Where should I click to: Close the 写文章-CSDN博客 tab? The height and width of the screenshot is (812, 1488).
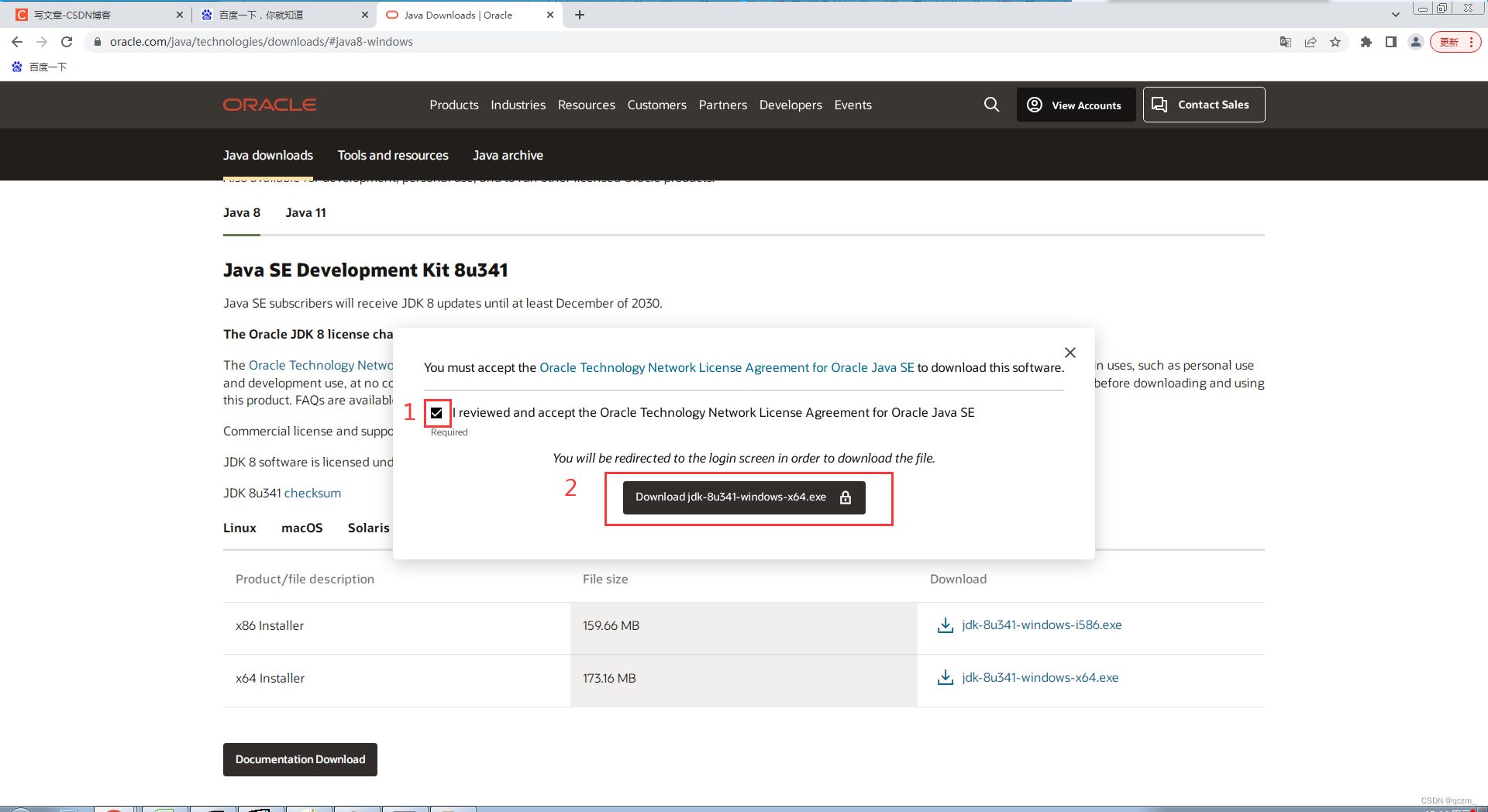(x=180, y=15)
